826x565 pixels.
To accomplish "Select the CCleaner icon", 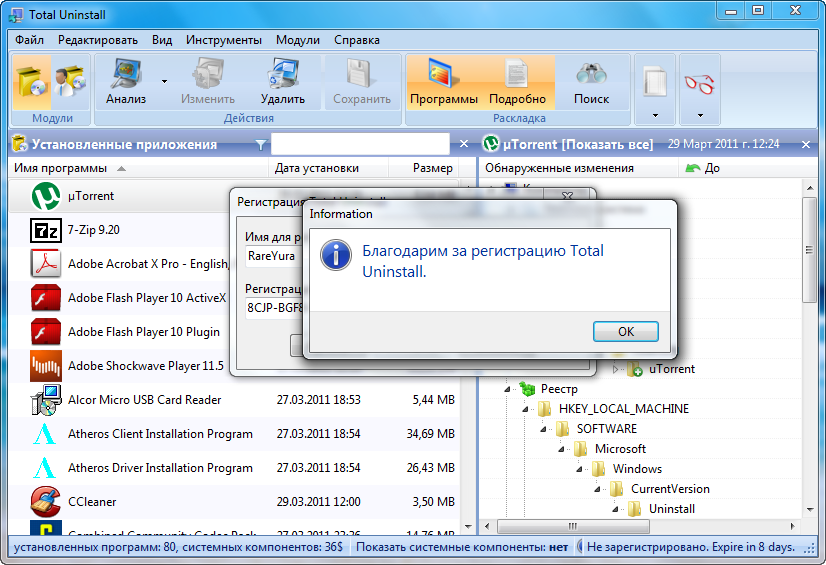I will 45,501.
